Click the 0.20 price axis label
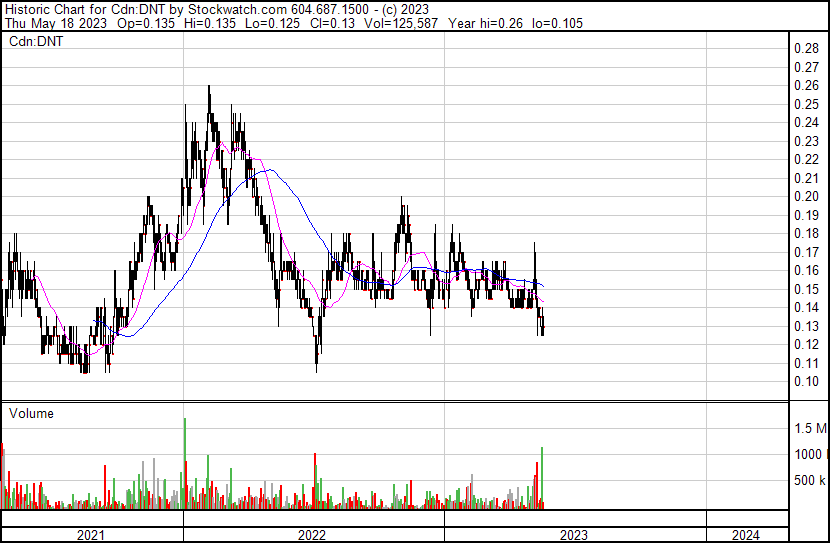The image size is (830, 543). 806,196
